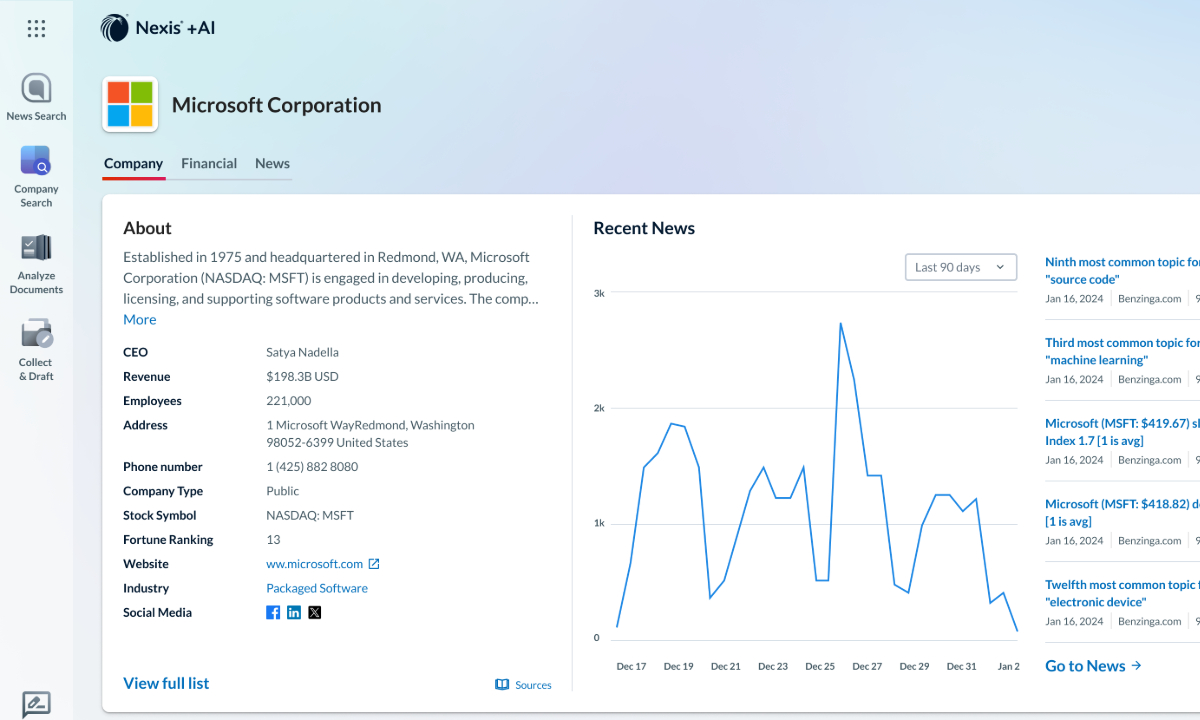The image size is (1200, 720).
Task: Click the Analyze Documents sidebar icon
Action: [36, 248]
